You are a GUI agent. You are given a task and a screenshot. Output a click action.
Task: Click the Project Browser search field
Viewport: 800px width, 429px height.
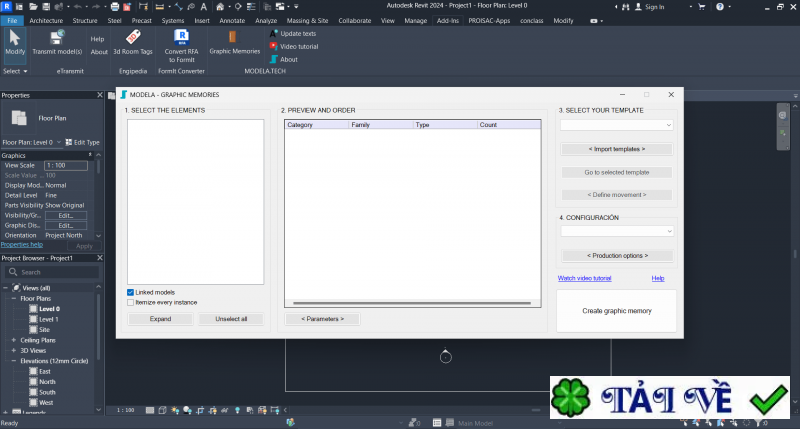pyautogui.click(x=55, y=272)
